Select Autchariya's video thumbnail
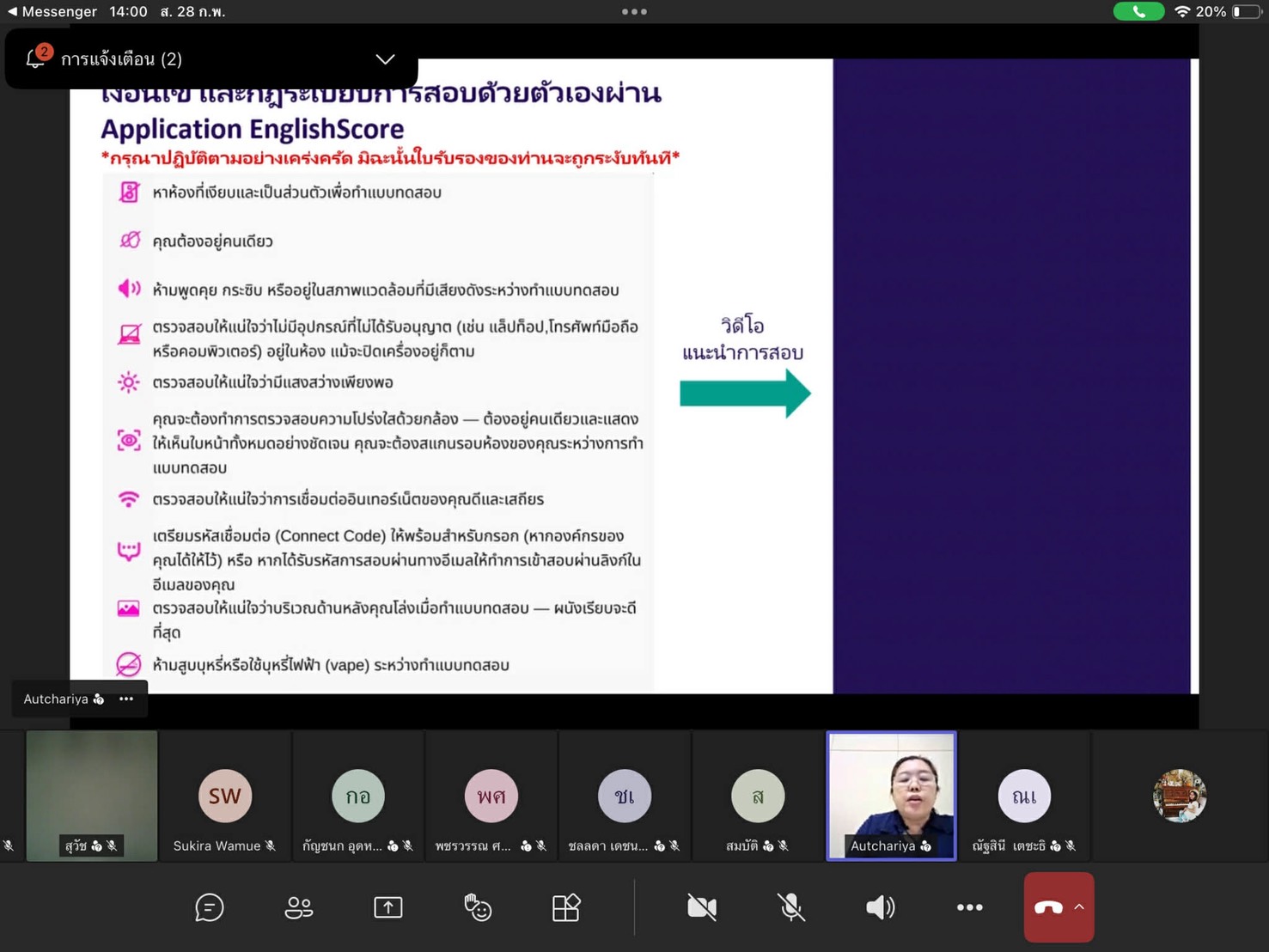Screen dimensions: 1269x952 (891, 795)
